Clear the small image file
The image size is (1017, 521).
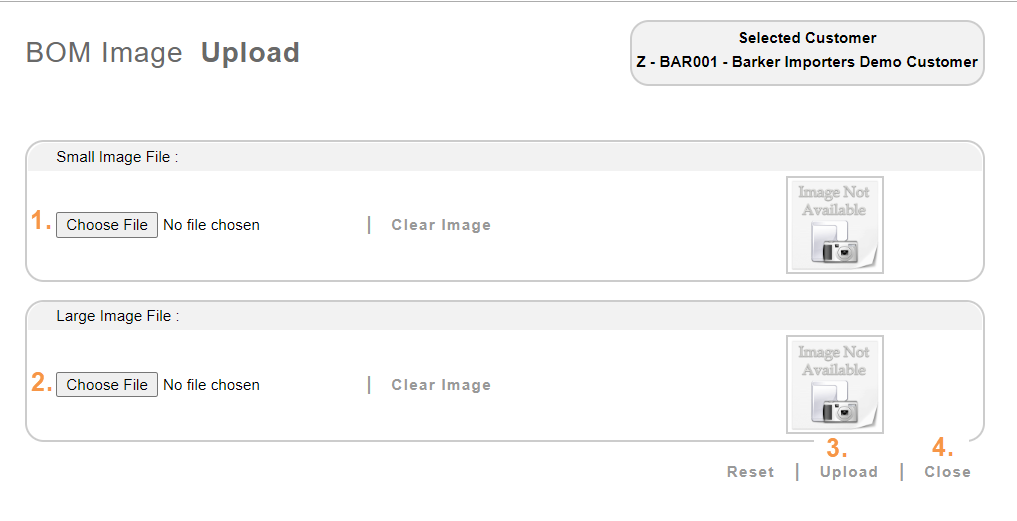441,225
